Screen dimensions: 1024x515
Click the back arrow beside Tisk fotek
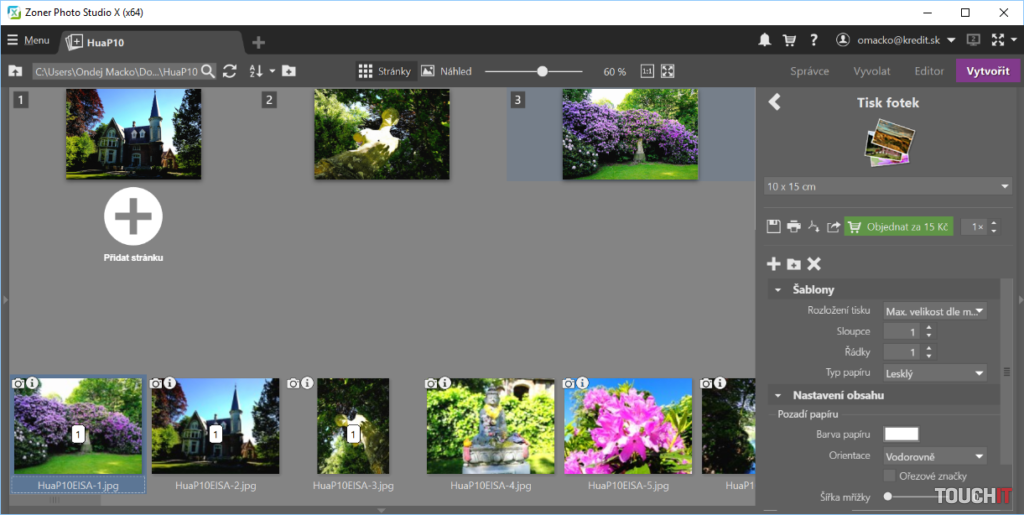click(774, 102)
